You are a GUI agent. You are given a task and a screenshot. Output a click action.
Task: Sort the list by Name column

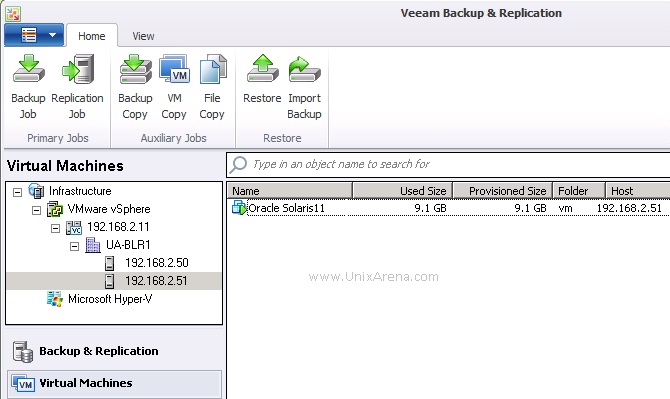click(290, 191)
